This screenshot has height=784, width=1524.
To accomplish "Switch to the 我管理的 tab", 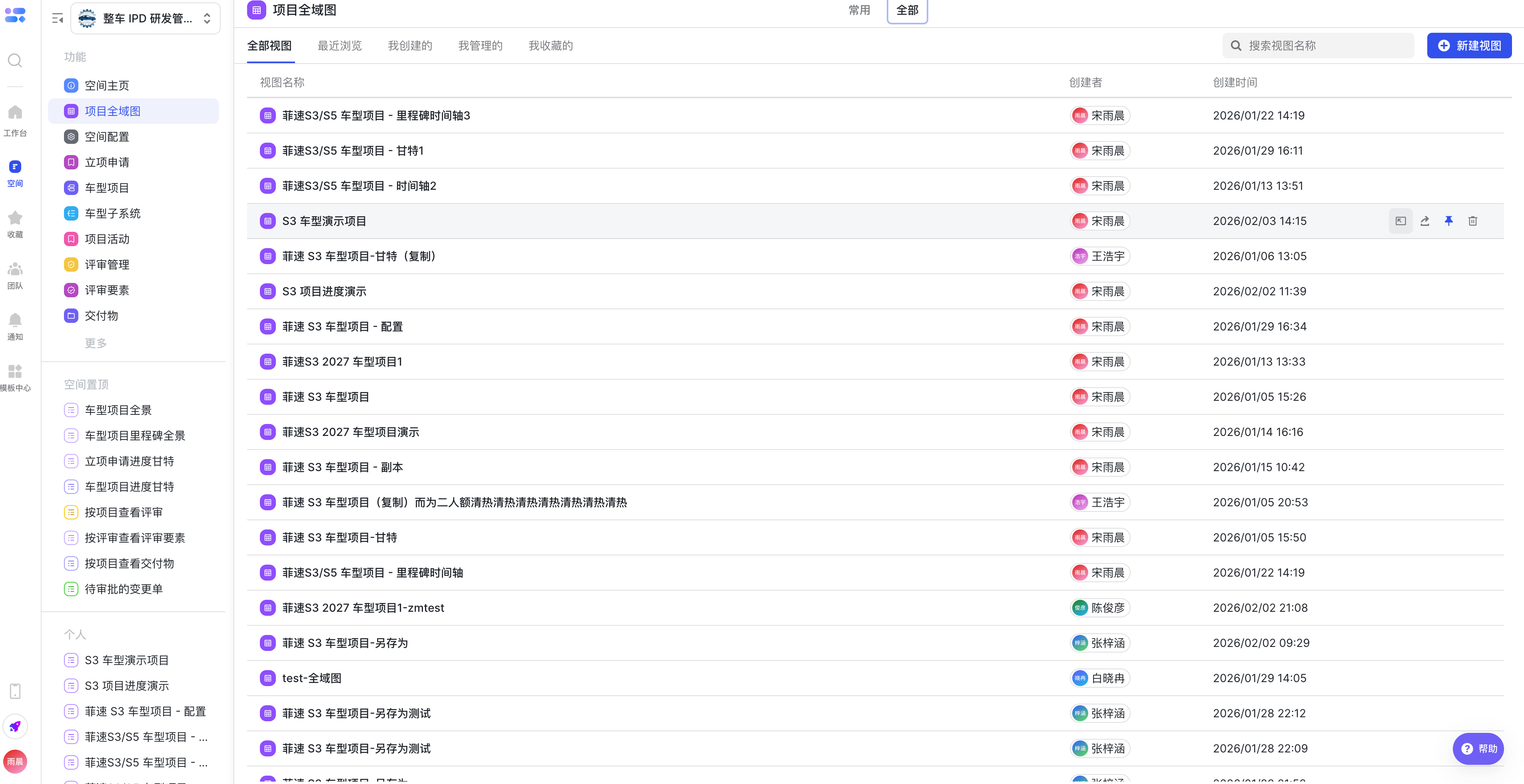I will click(481, 46).
